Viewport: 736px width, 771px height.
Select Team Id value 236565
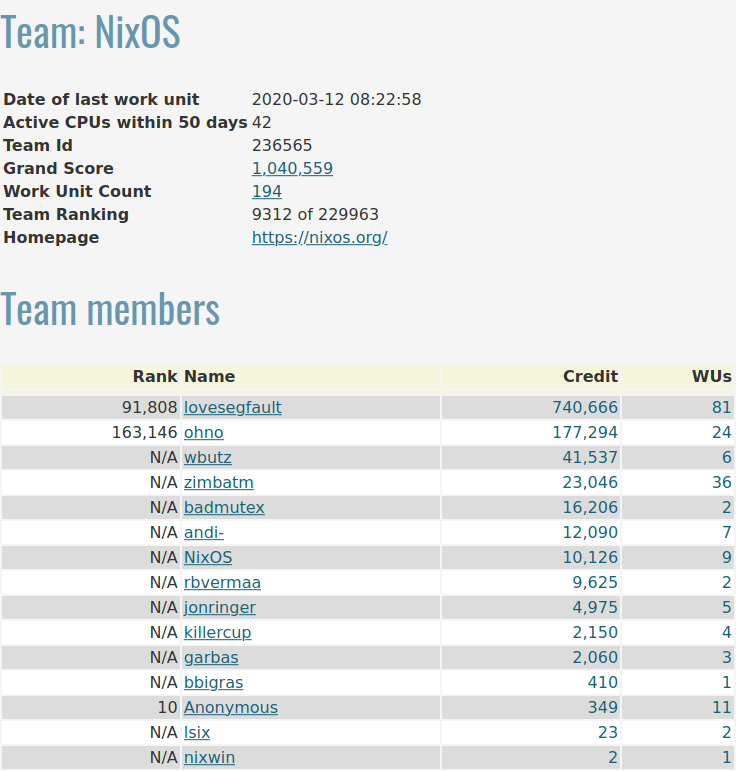[x=282, y=146]
